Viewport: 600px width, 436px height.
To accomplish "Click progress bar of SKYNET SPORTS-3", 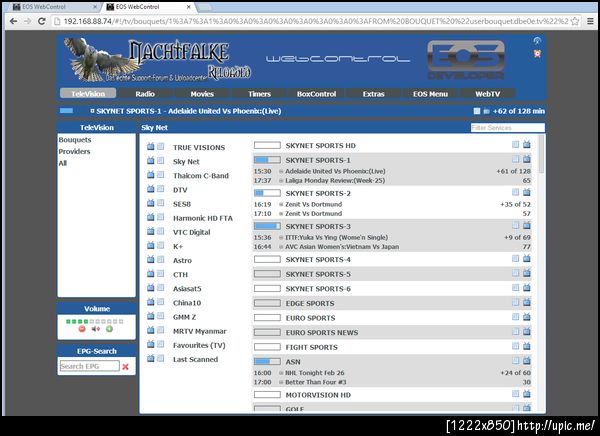I will click(x=267, y=226).
